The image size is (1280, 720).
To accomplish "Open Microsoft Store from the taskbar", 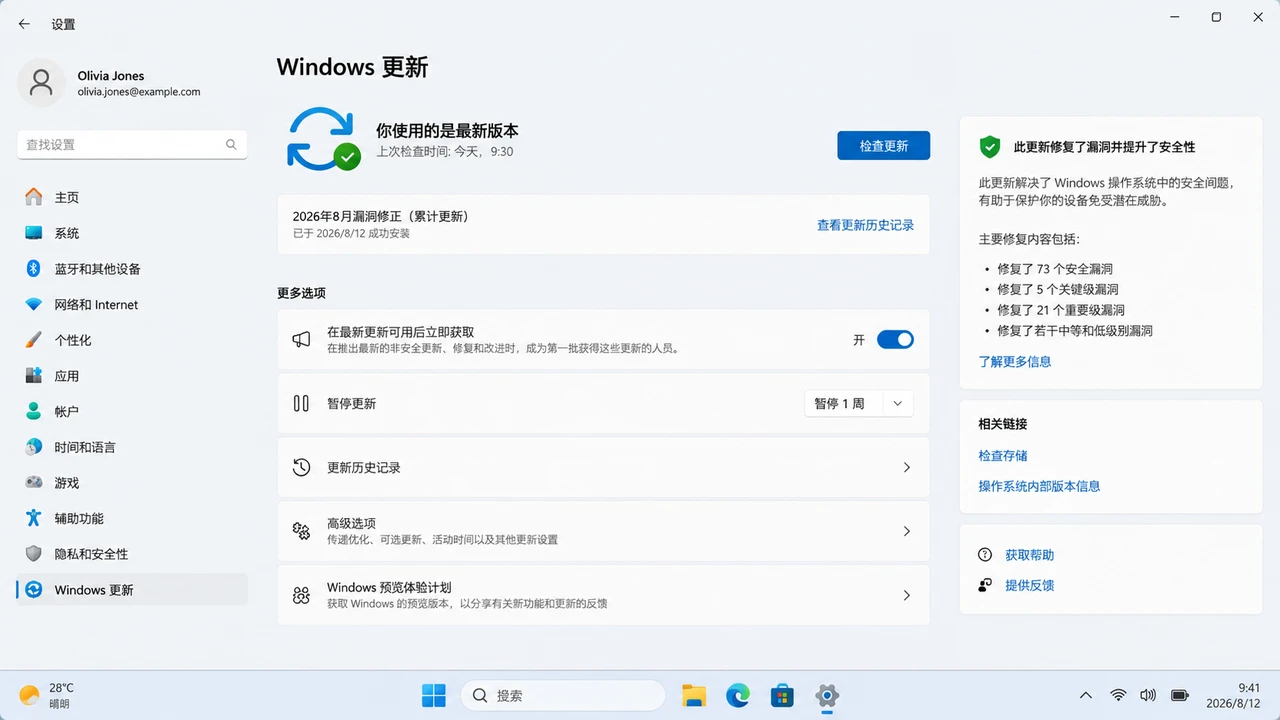I will coord(782,695).
